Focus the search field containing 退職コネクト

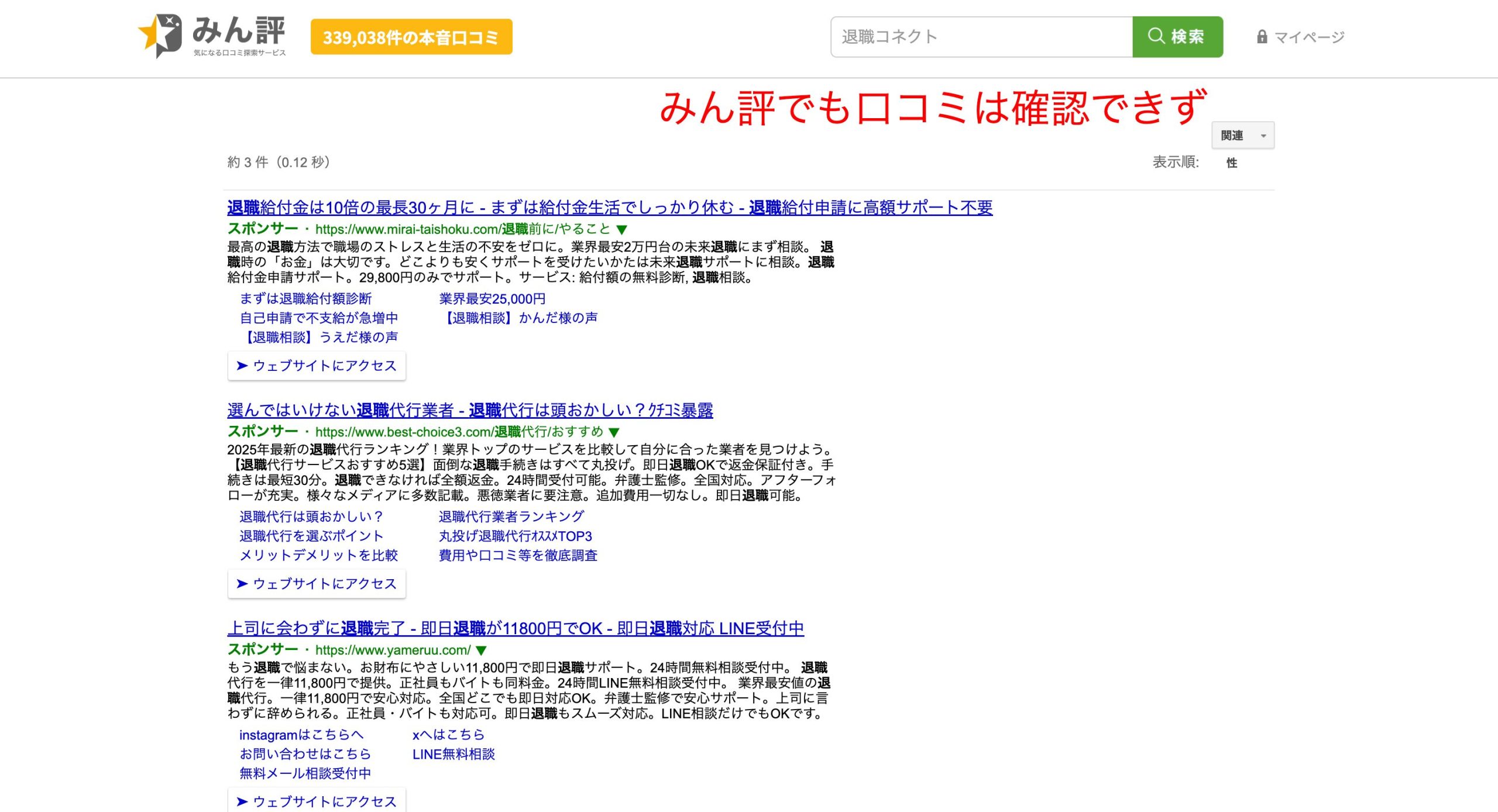coord(982,37)
